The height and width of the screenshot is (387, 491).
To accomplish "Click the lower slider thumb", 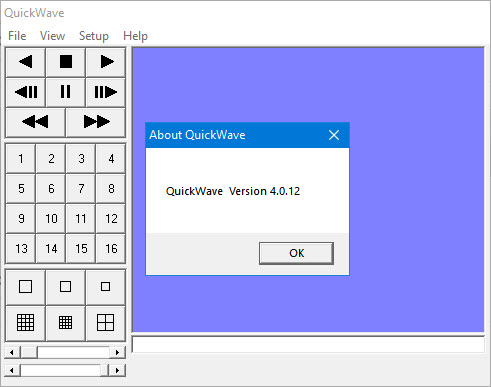I will point(104,370).
